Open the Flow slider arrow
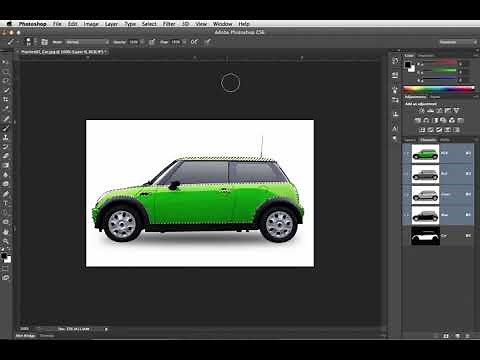The image size is (480, 360). [184, 42]
